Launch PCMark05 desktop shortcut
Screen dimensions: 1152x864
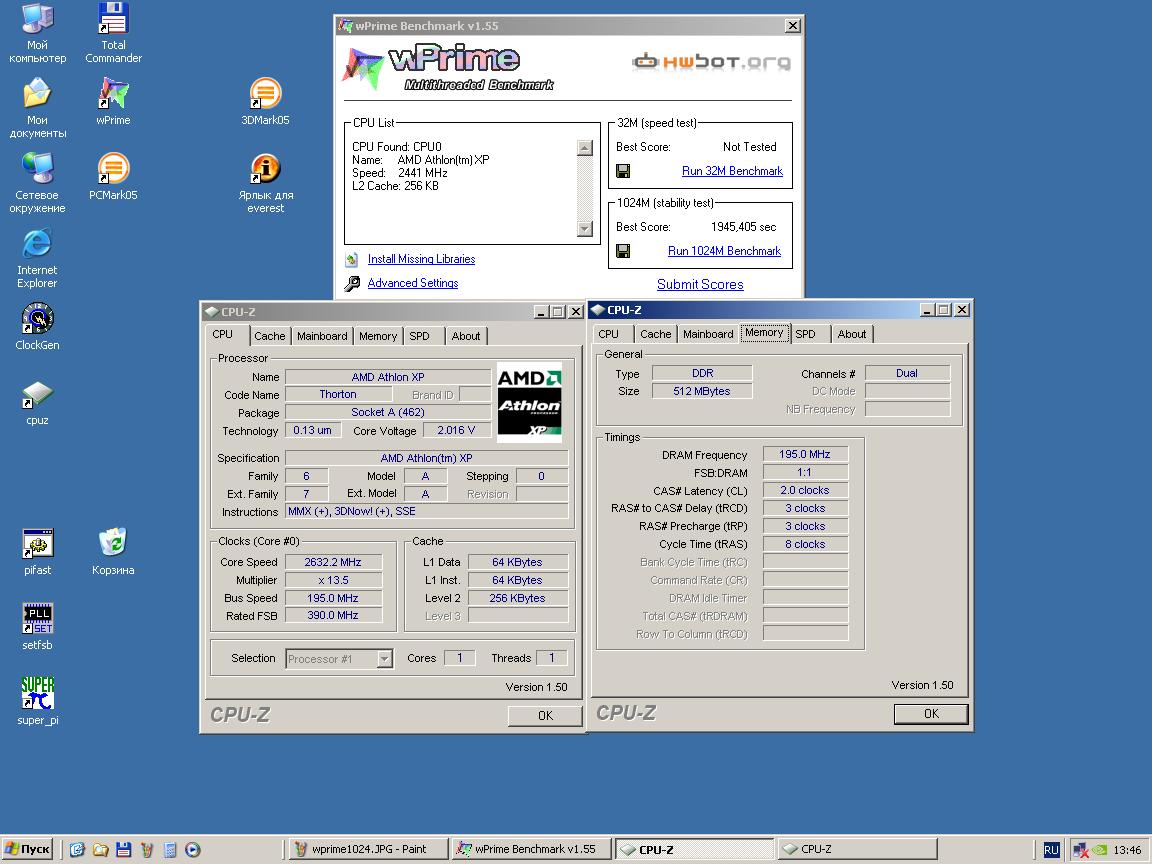click(113, 176)
